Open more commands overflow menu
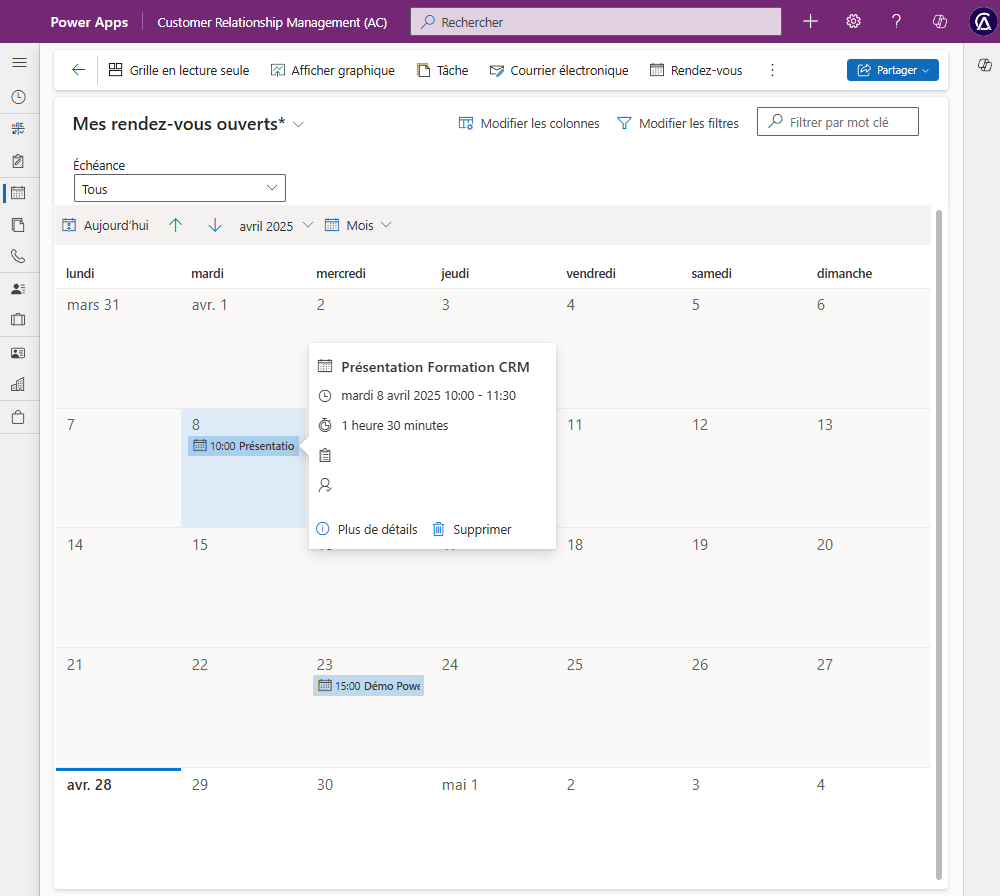Viewport: 1000px width, 896px height. pyautogui.click(x=772, y=70)
